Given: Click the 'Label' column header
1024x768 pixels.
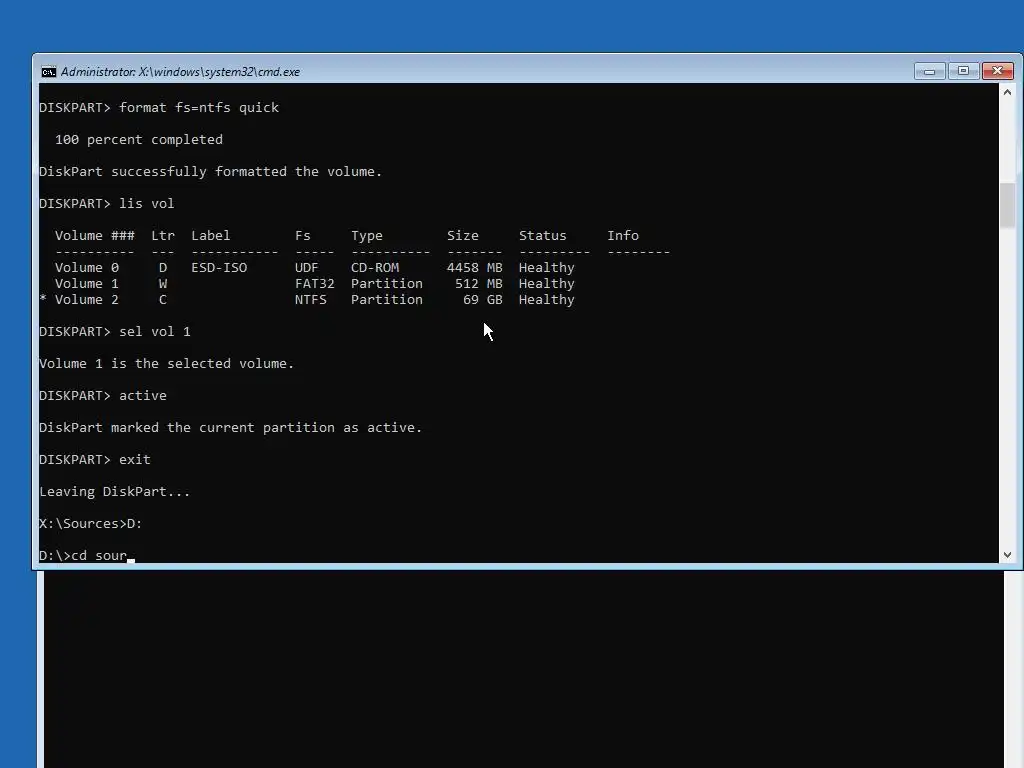Looking at the screenshot, I should 210,236.
